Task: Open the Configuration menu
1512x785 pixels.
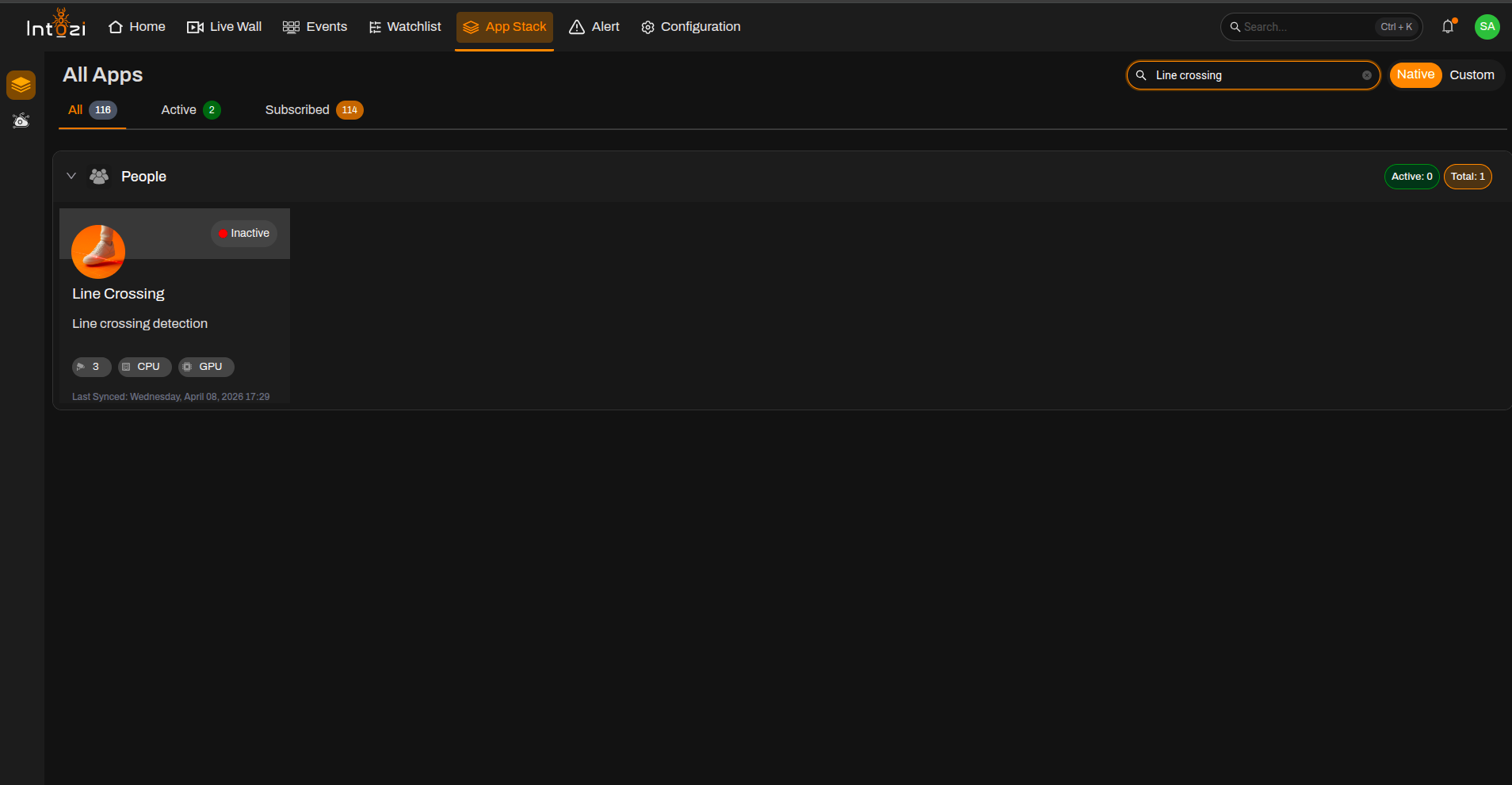Action: pyautogui.click(x=691, y=27)
